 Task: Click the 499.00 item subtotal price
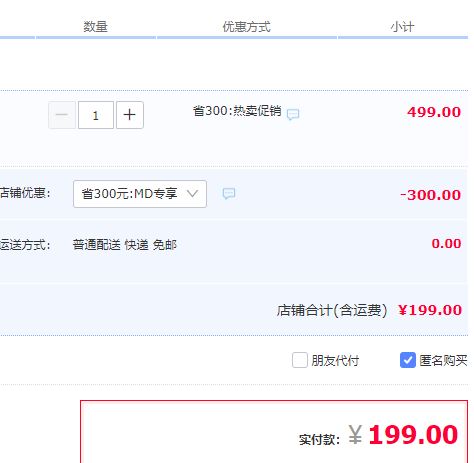pyautogui.click(x=434, y=112)
